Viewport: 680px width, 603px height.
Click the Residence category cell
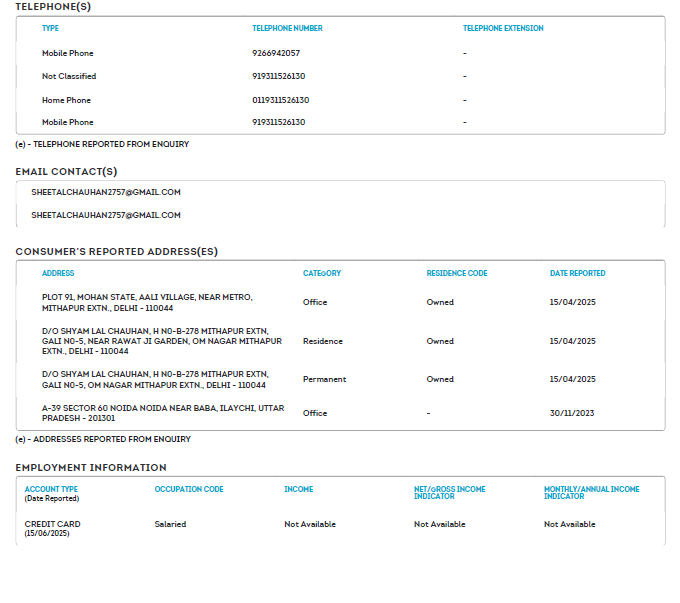(323, 341)
